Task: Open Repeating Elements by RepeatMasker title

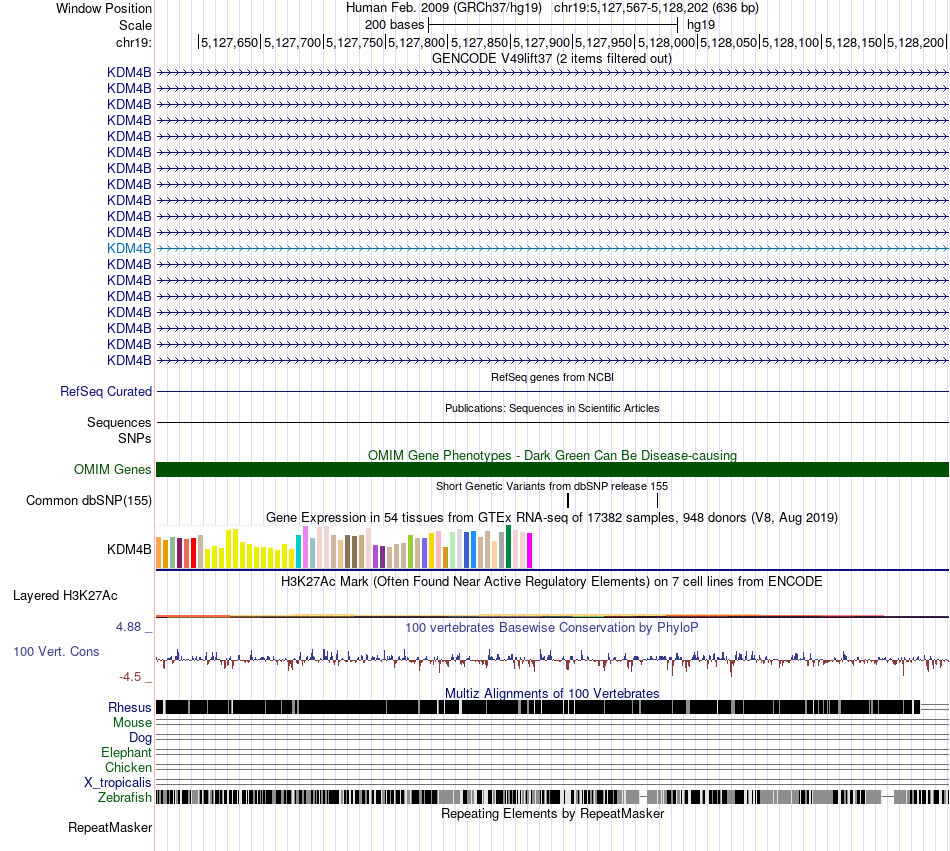Action: click(552, 813)
